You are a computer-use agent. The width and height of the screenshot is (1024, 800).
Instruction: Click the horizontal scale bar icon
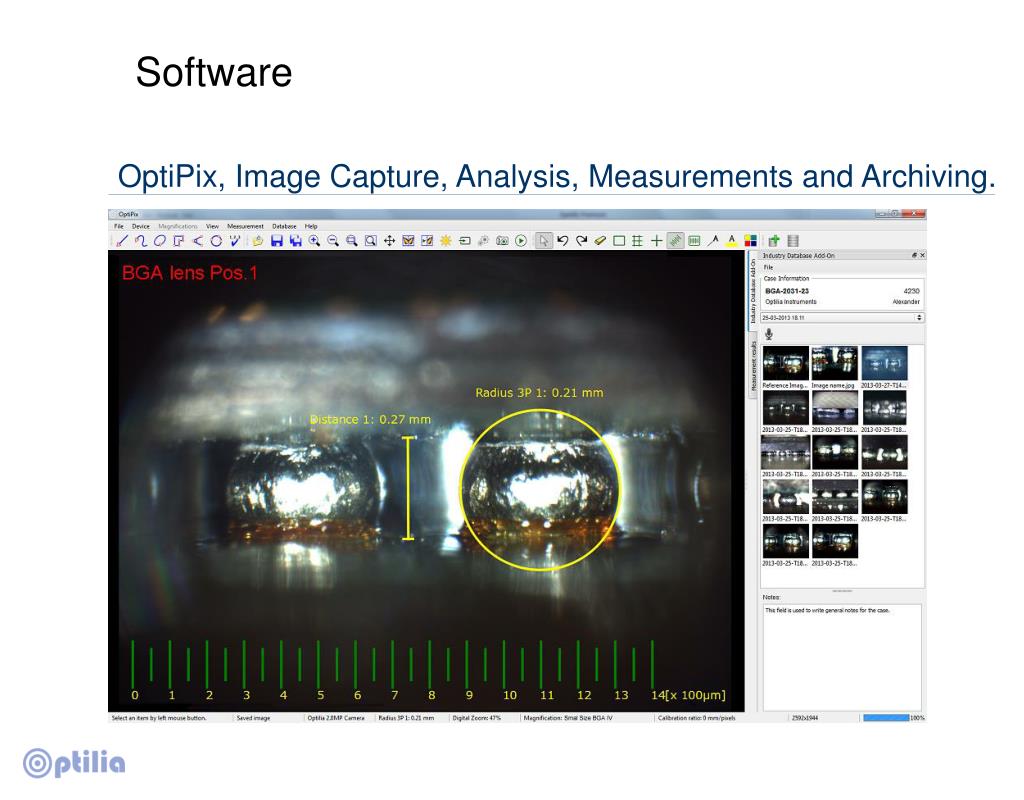694,241
